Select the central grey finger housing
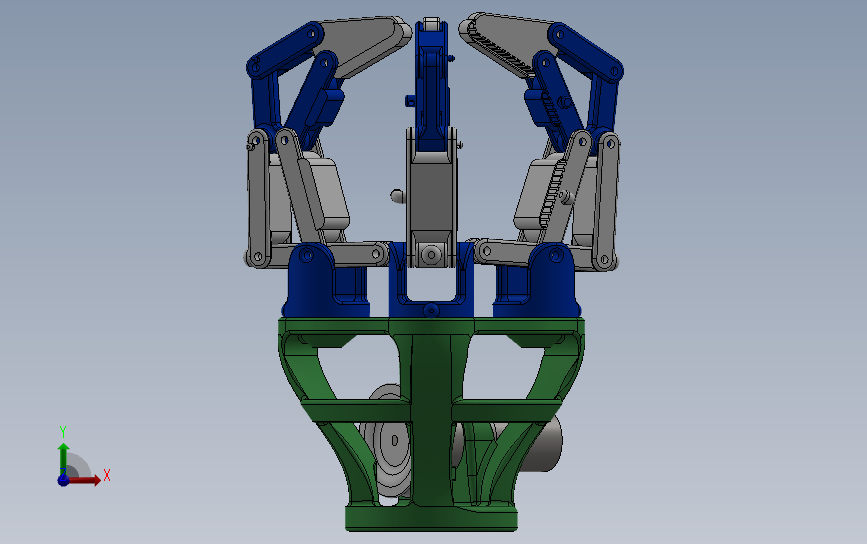Image resolution: width=867 pixels, height=544 pixels. [x=432, y=199]
